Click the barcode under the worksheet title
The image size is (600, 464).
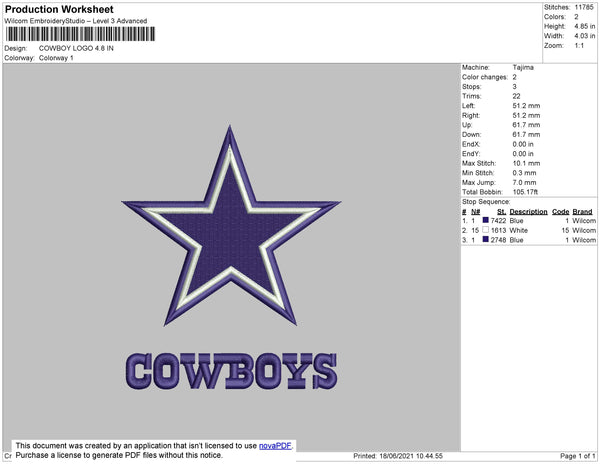click(x=80, y=34)
